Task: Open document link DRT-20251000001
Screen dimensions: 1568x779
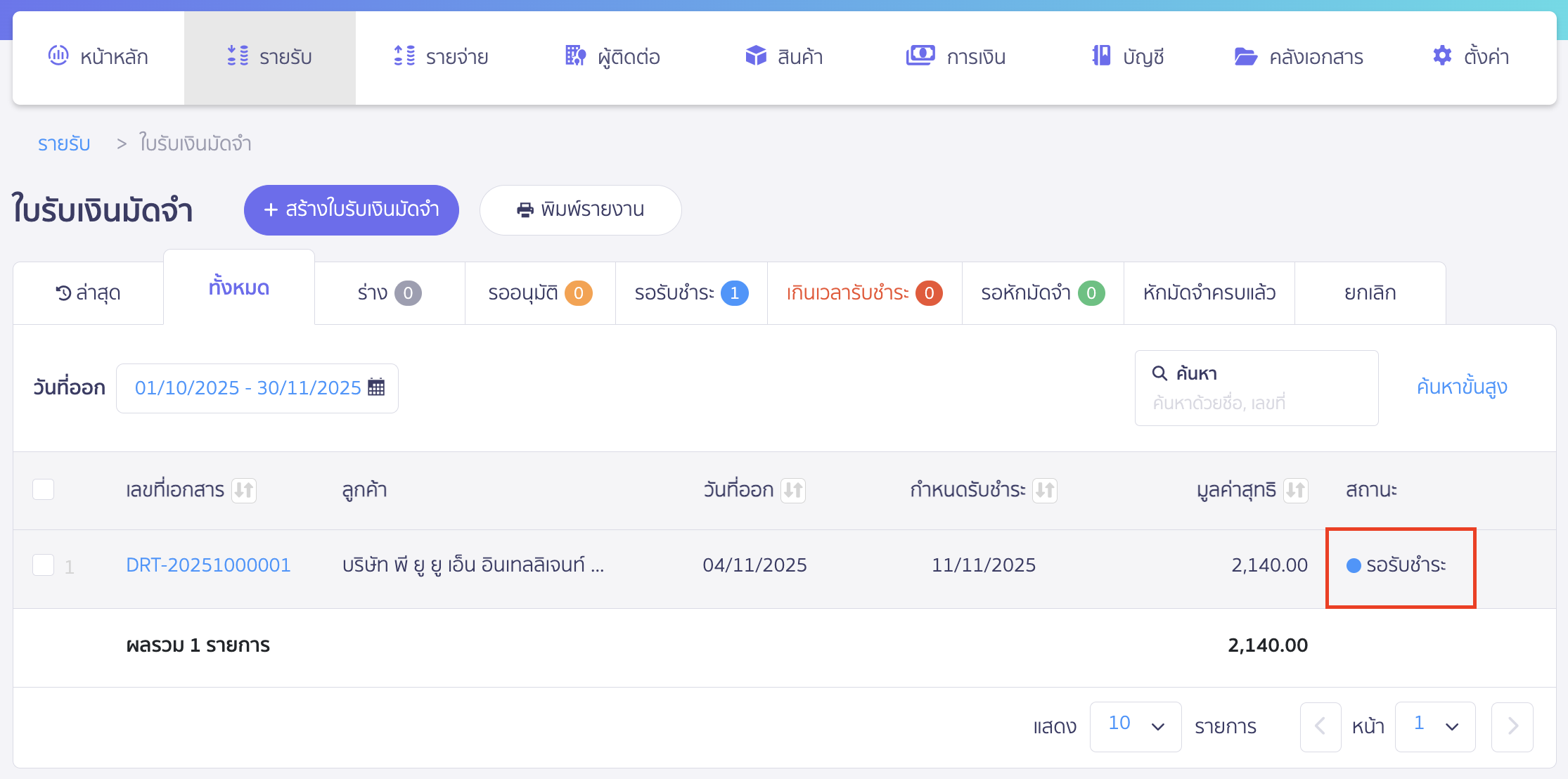Action: pos(208,565)
